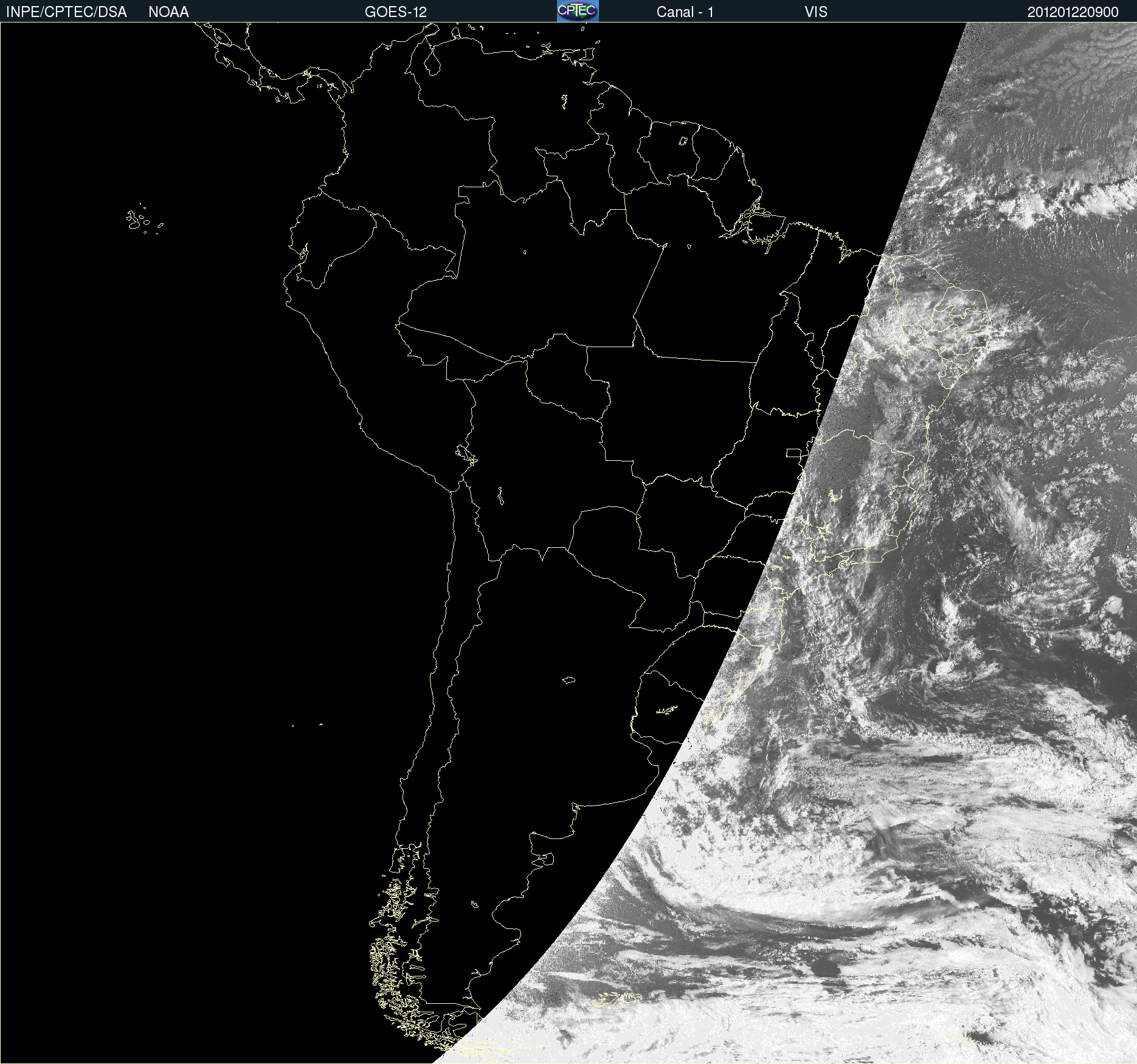Click the GOES-12 satellite label
This screenshot has width=1137, height=1064.
pyautogui.click(x=396, y=12)
